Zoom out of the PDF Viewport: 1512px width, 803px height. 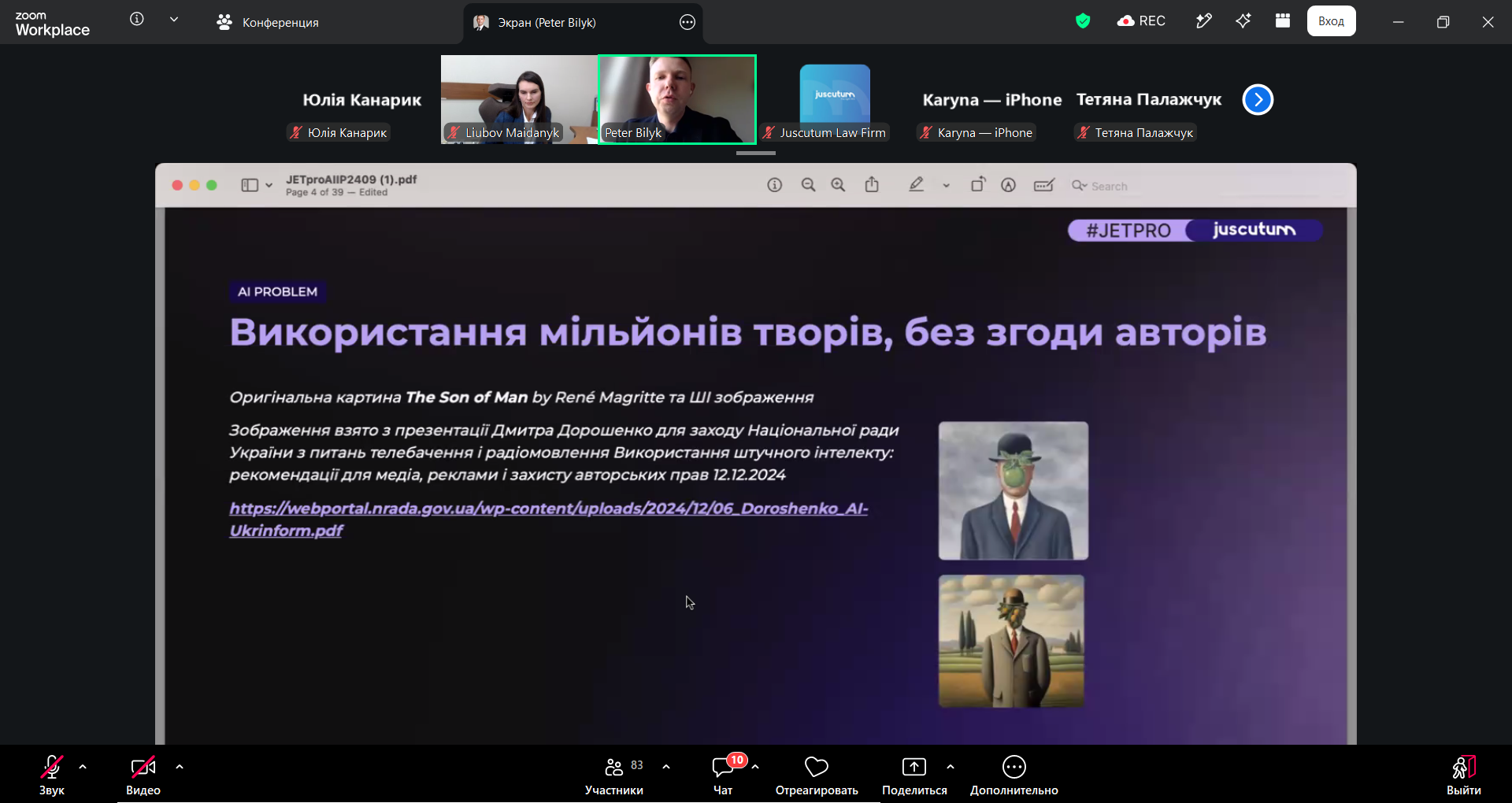808,185
